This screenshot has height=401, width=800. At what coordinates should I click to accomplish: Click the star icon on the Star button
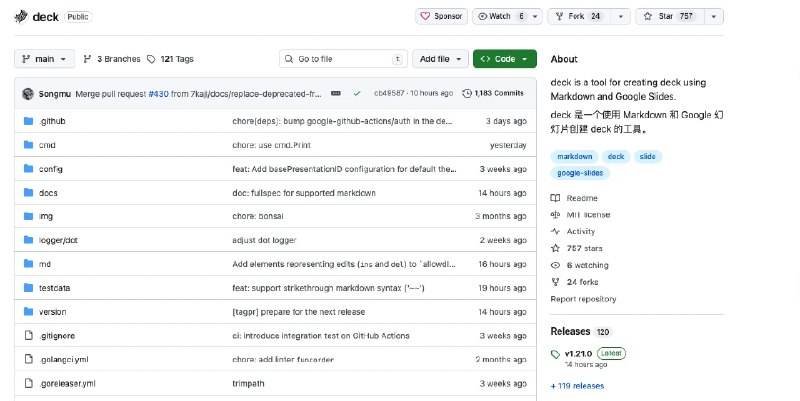click(647, 16)
